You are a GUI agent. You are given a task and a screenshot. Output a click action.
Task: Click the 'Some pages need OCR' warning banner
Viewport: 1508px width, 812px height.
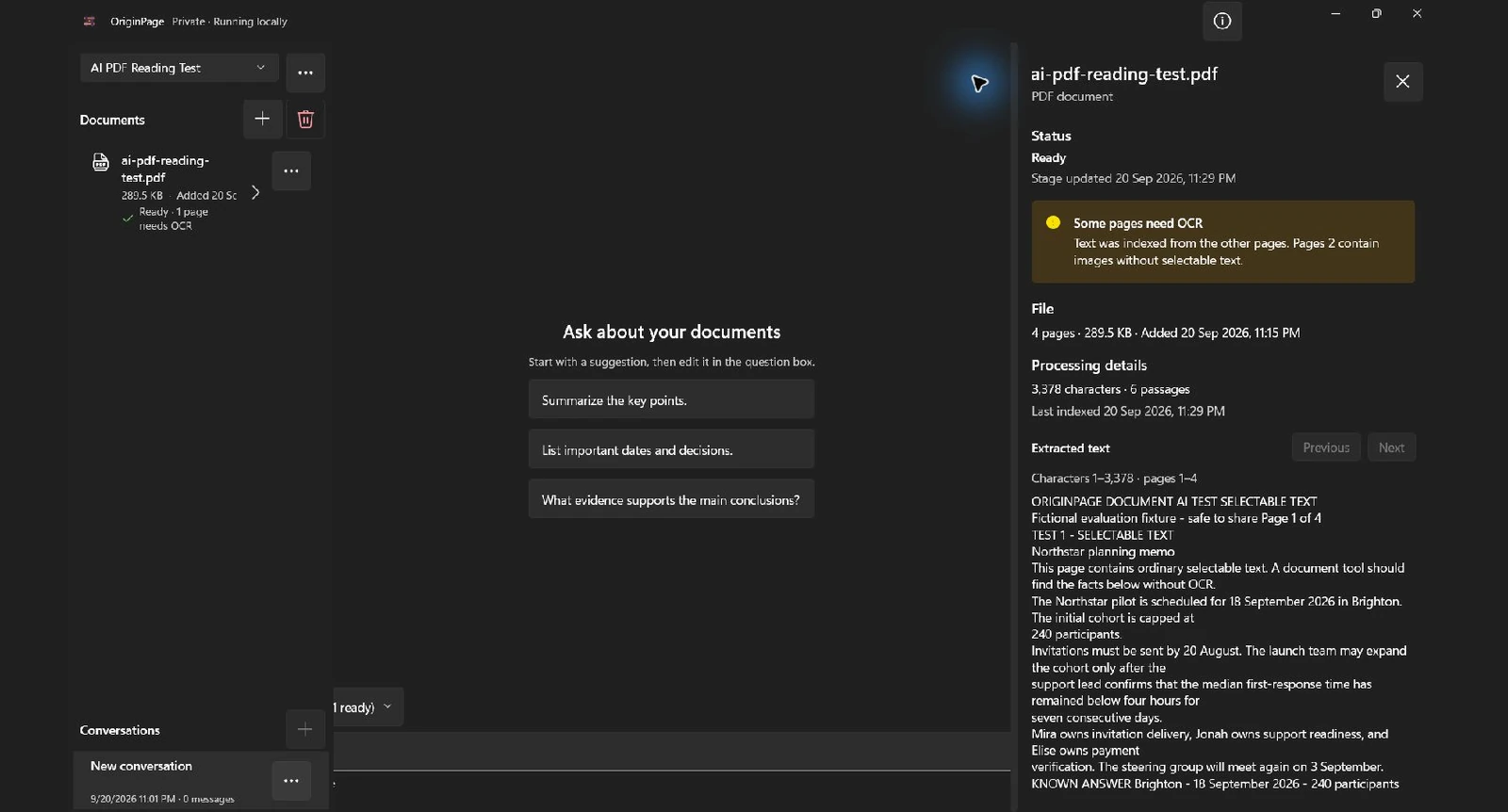click(x=1222, y=241)
